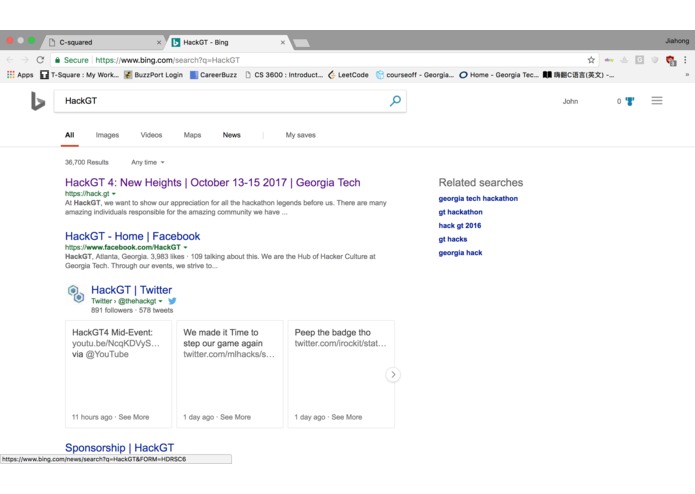Expand hack.gt URL dropdown arrow
Screen dimensions: 695x494
[114, 194]
